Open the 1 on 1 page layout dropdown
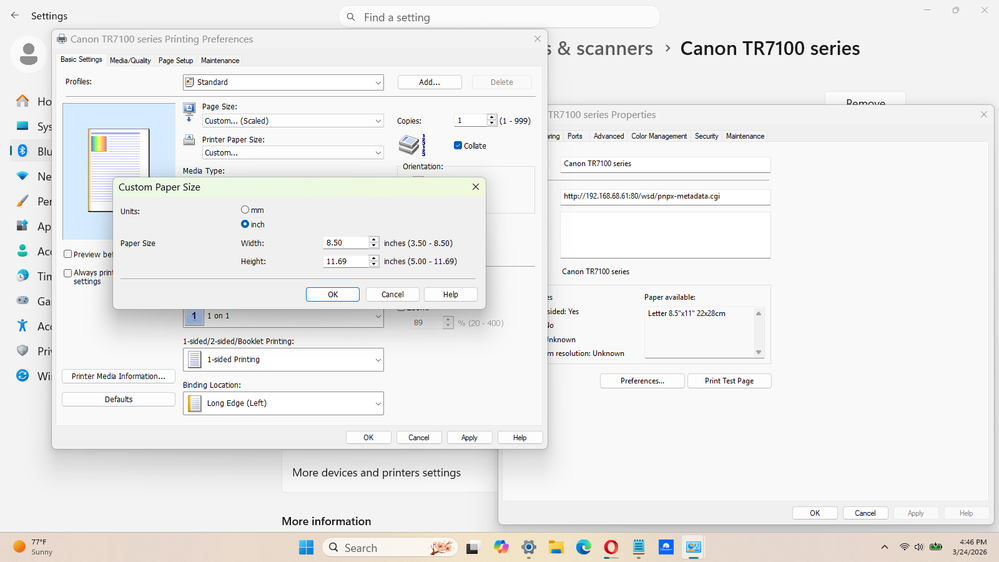999x562 pixels. coord(284,316)
